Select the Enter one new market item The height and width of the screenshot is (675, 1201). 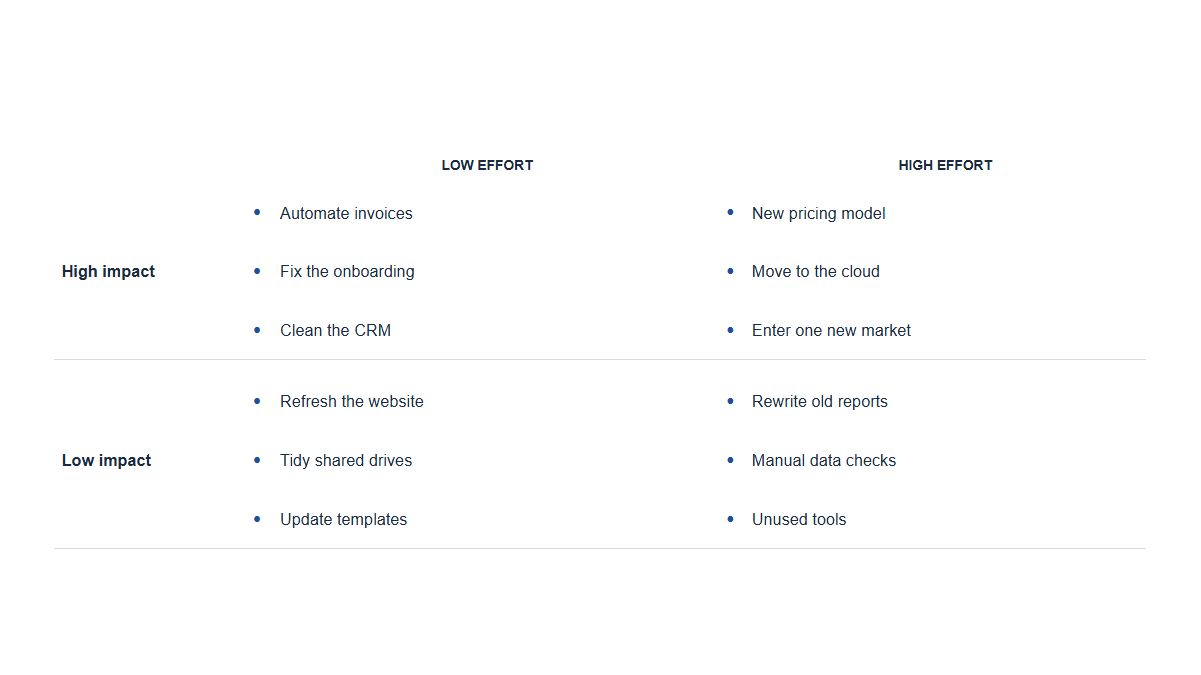831,330
